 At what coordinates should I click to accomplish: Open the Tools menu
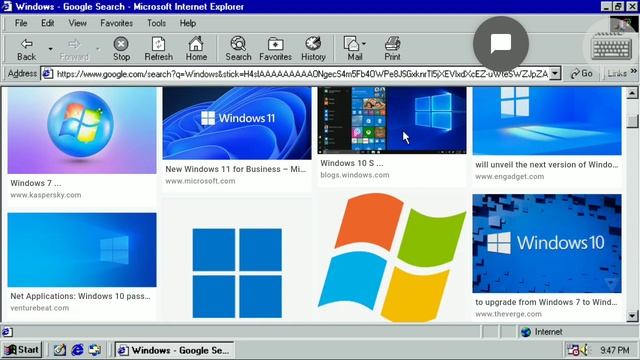pos(156,23)
